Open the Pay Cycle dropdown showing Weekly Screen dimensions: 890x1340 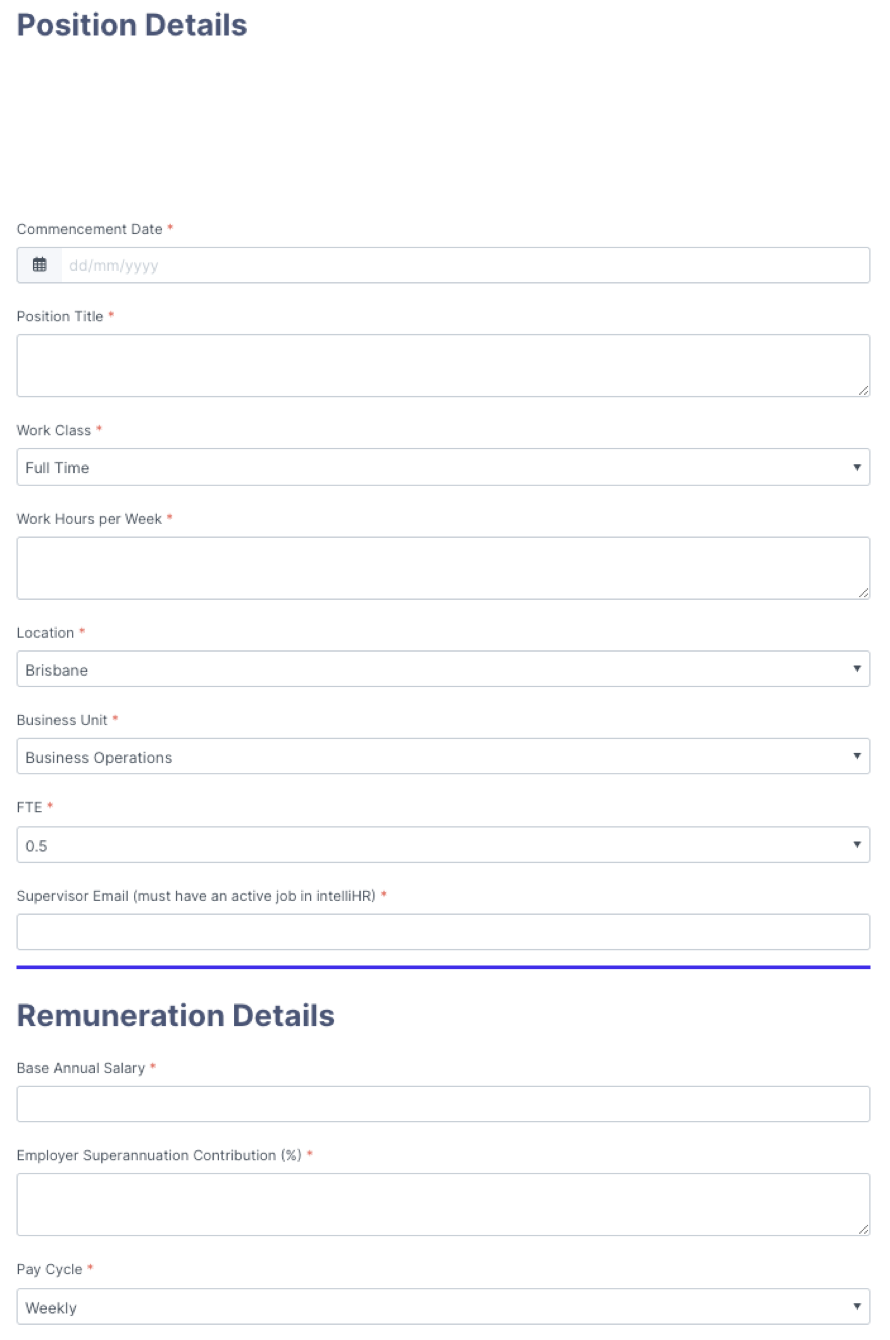[443, 1307]
